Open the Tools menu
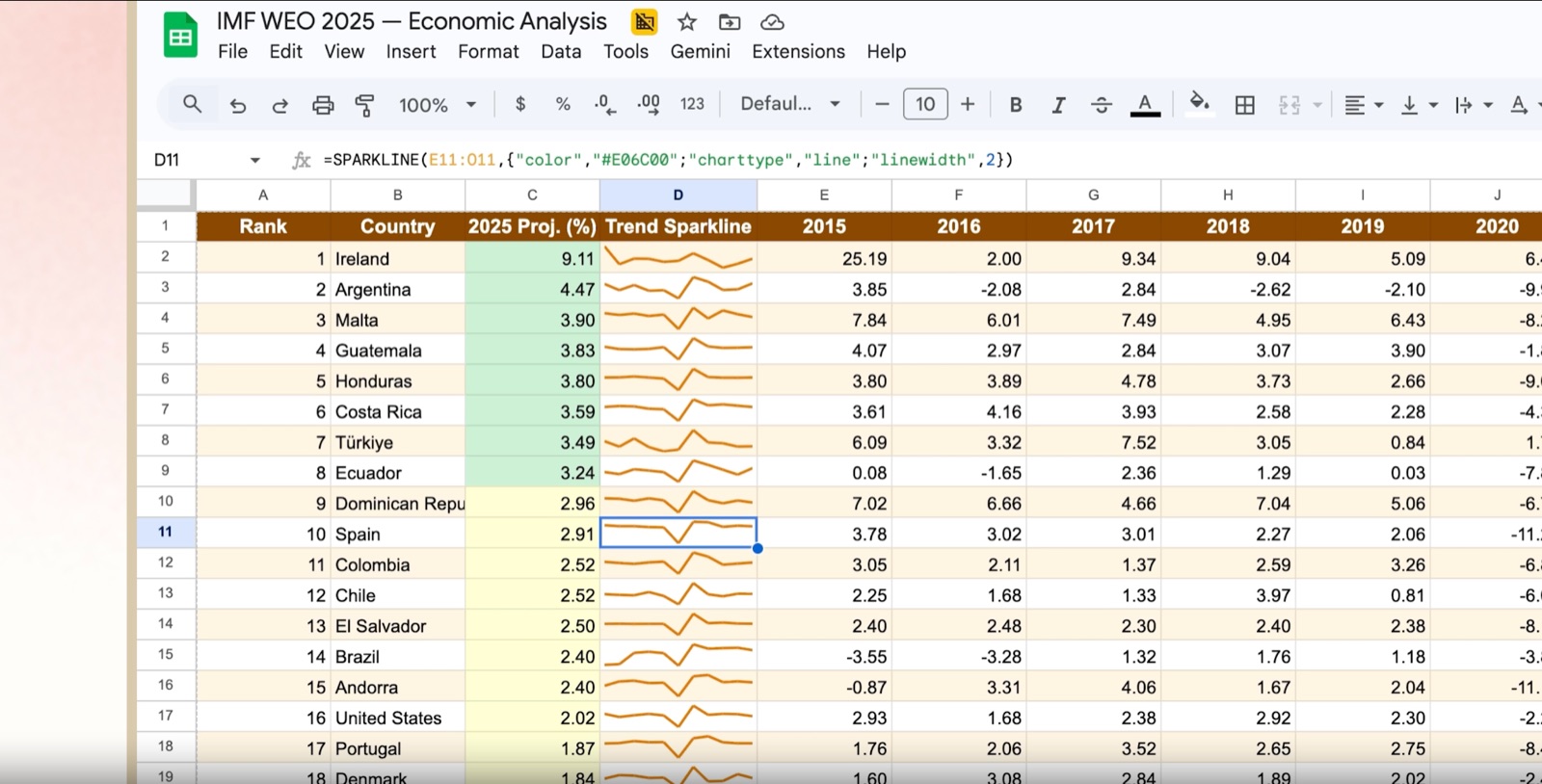The image size is (1542, 784). tap(625, 52)
